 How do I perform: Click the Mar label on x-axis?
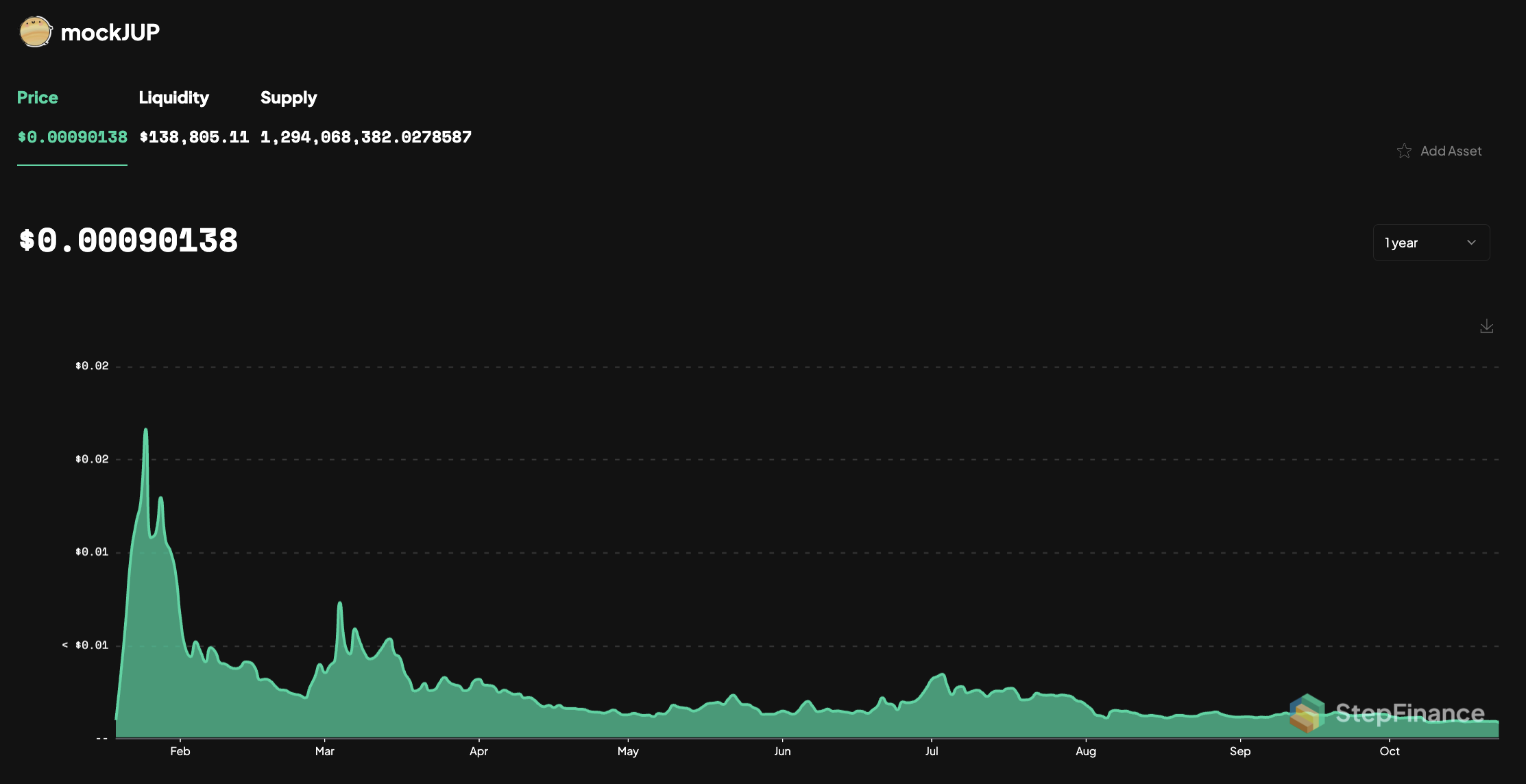[x=324, y=751]
